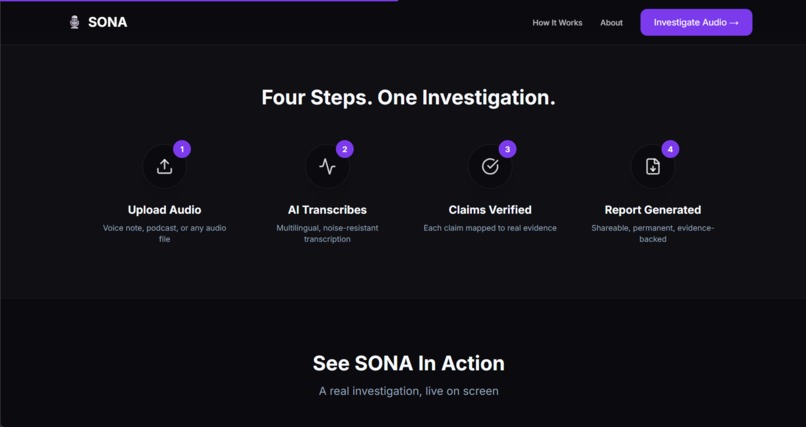The width and height of the screenshot is (806, 427).
Task: Click "A real investigation, live on screen" subtitle
Action: (409, 391)
